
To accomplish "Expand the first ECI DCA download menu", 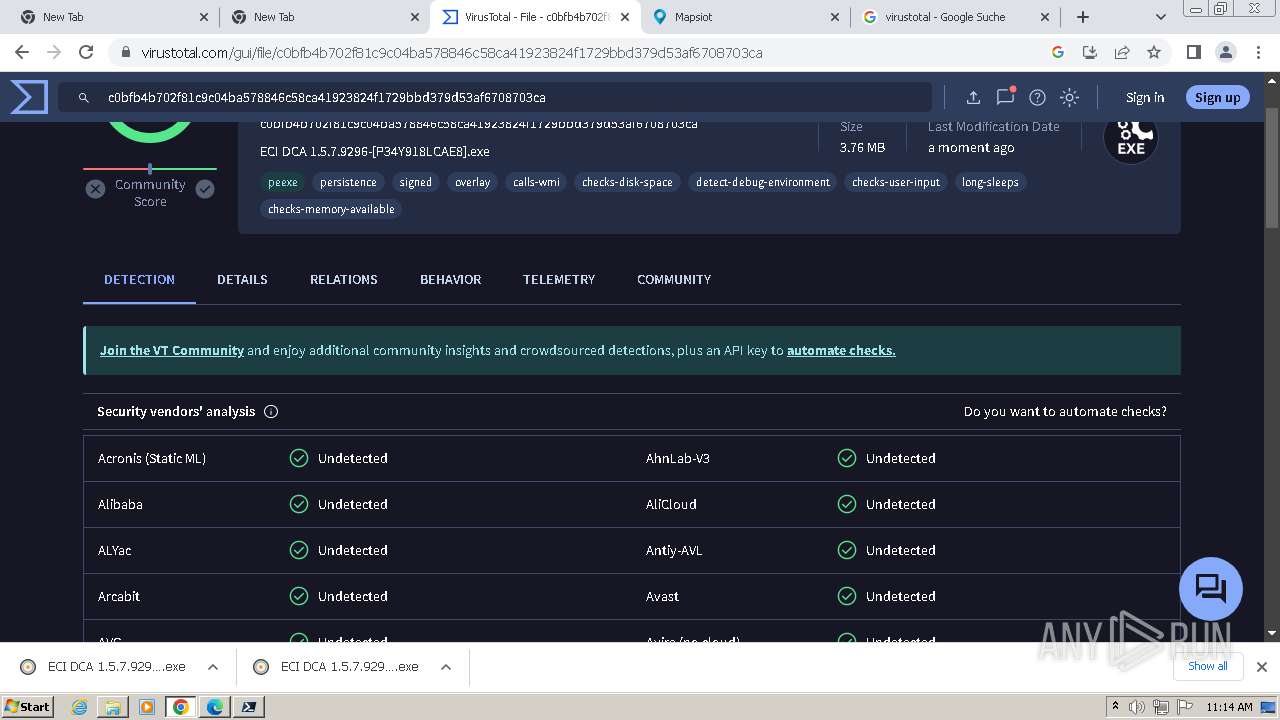I will tap(213, 667).
